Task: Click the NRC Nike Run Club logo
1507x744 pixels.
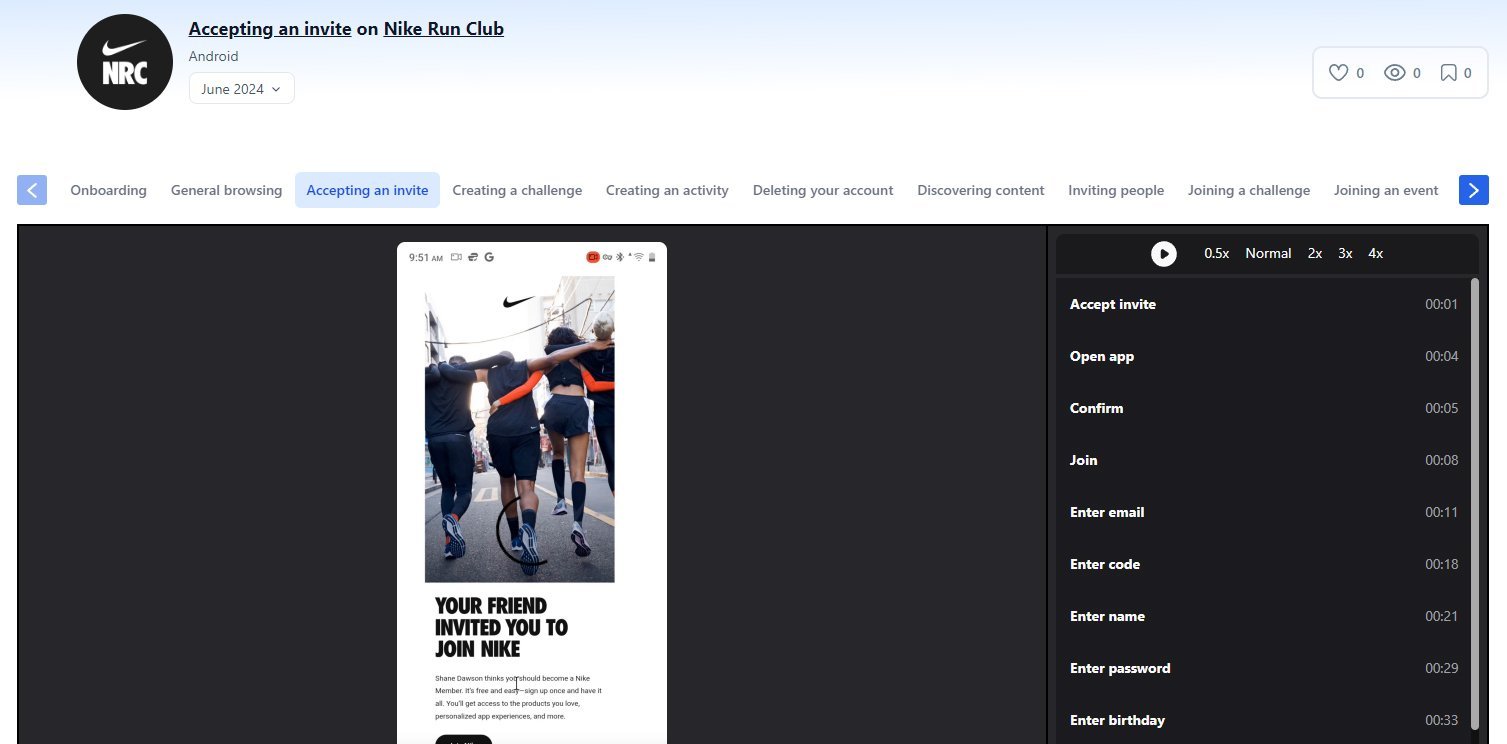Action: (125, 62)
